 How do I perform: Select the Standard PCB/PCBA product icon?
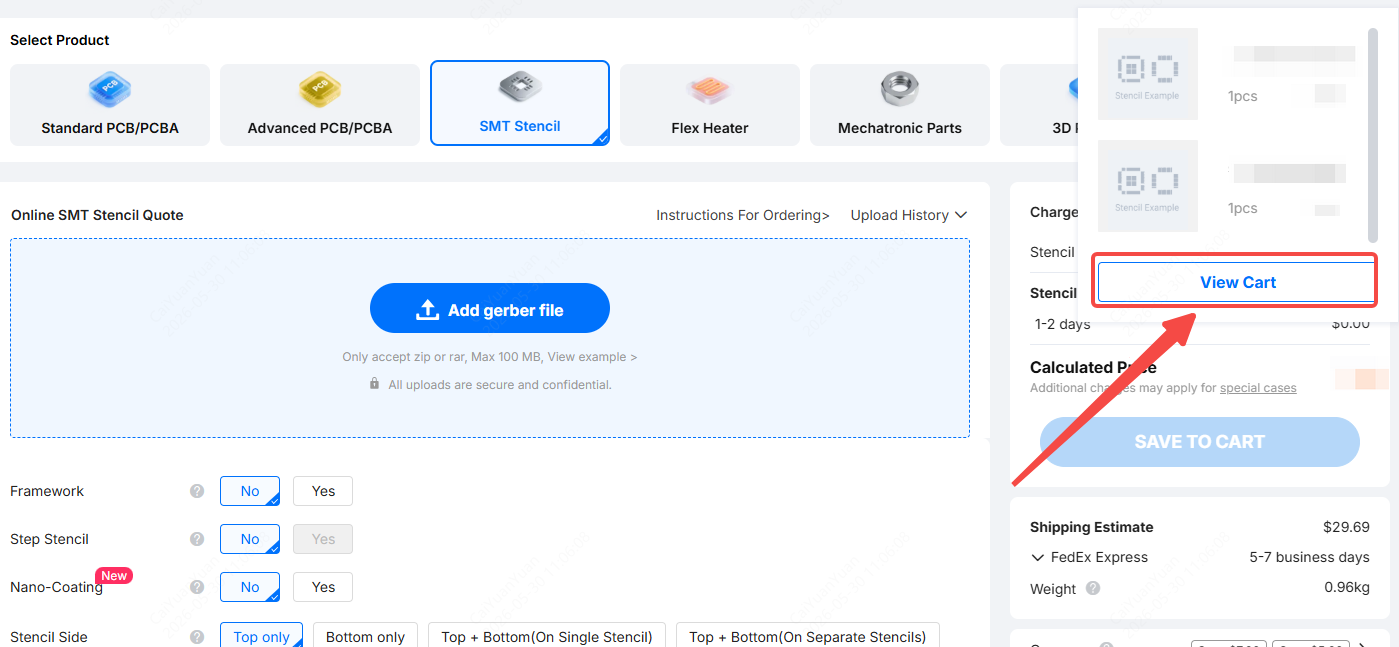110,90
